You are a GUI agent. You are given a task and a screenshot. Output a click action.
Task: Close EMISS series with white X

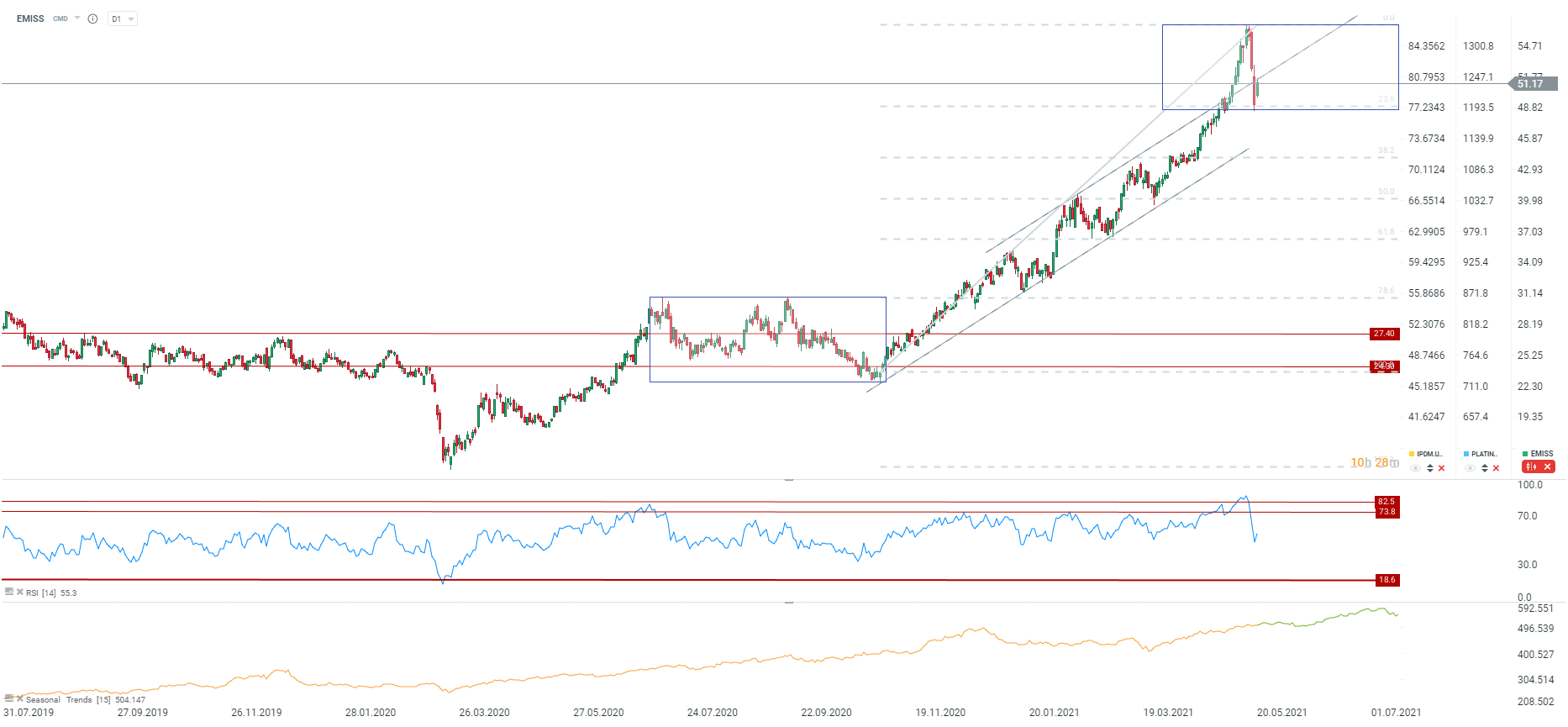pyautogui.click(x=1547, y=467)
